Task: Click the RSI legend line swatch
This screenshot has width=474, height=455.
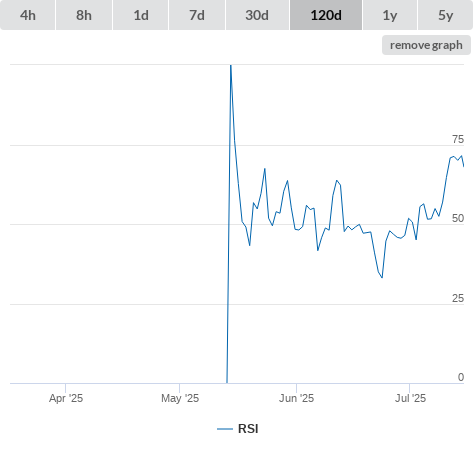Action: tap(225, 429)
